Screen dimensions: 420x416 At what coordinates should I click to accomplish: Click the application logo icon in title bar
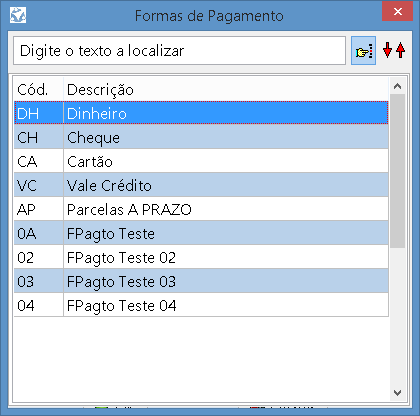coord(18,15)
